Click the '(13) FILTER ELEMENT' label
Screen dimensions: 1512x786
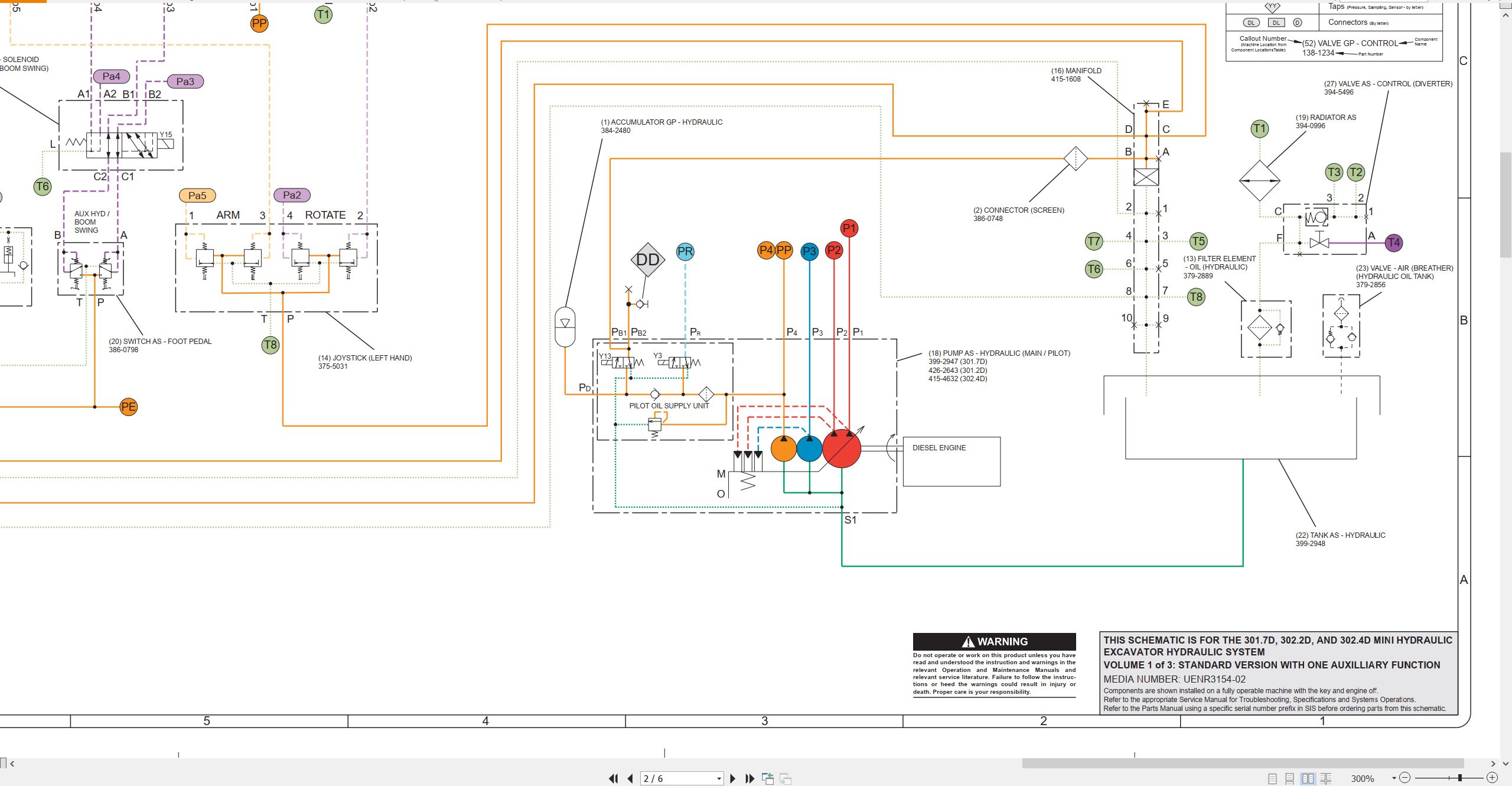(x=1220, y=259)
